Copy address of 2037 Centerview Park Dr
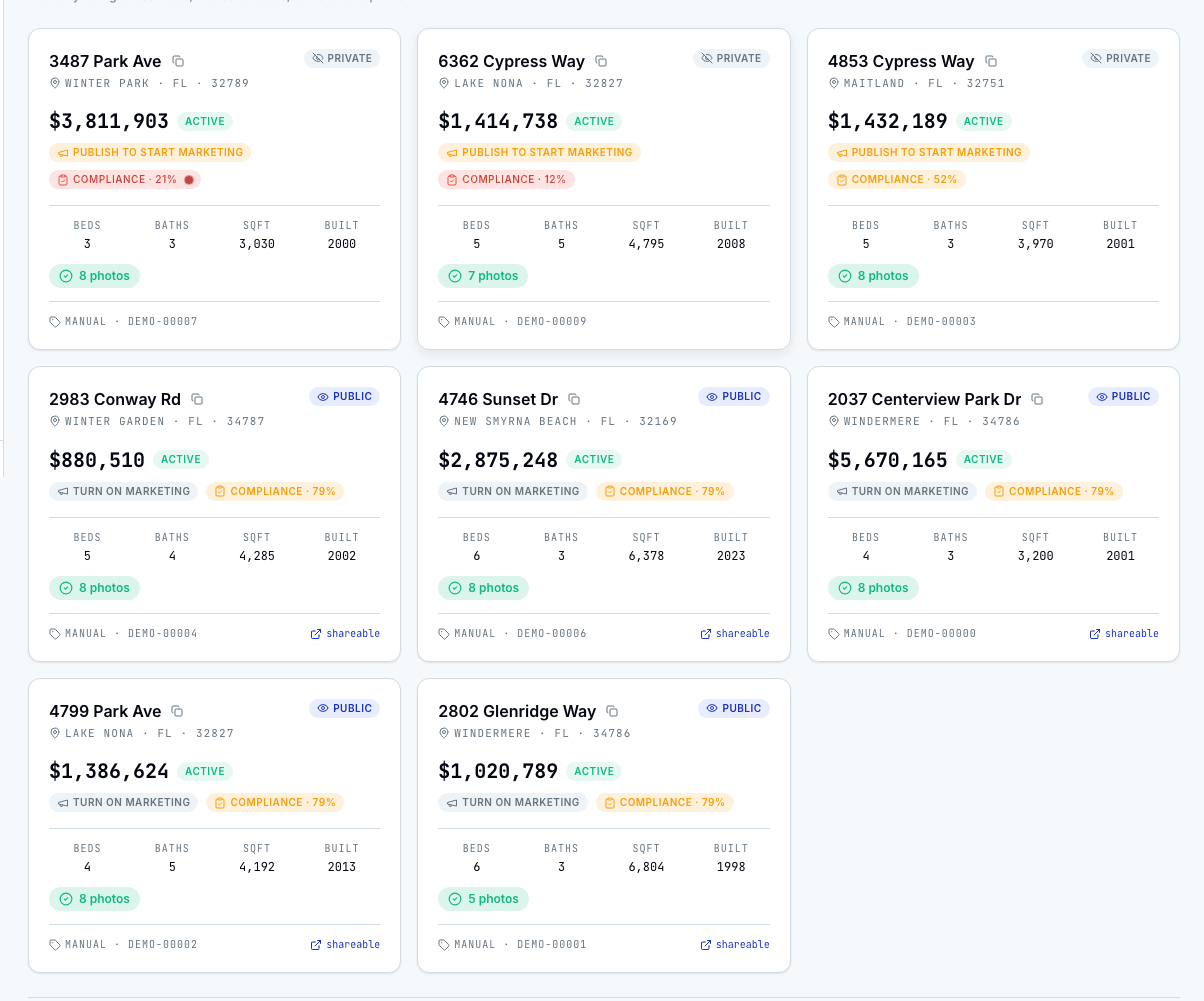The height and width of the screenshot is (1001, 1204). (x=1037, y=399)
